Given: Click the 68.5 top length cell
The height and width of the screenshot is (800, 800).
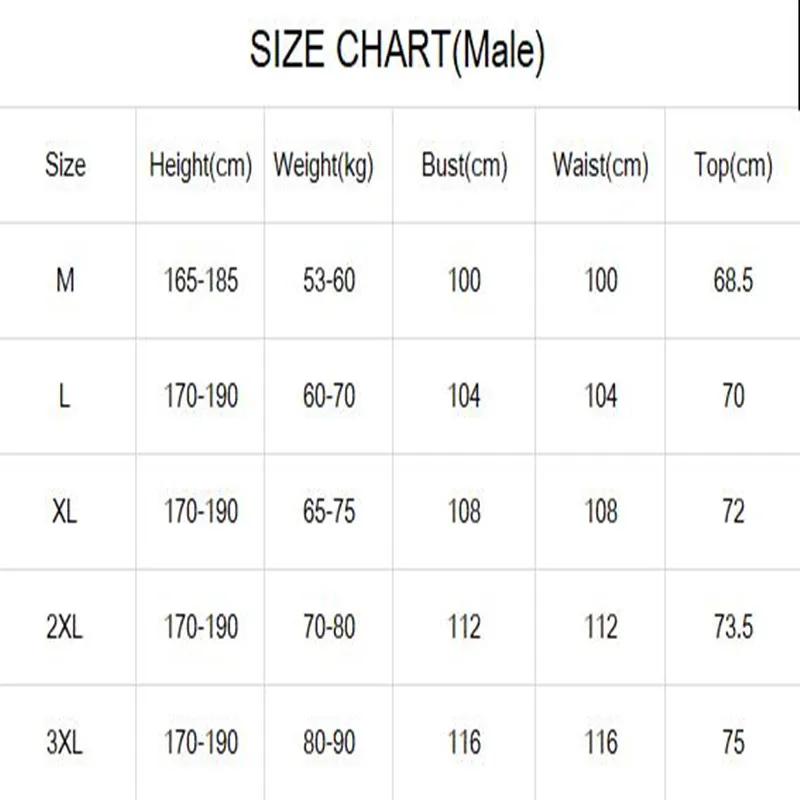Looking at the screenshot, I should [x=733, y=281].
